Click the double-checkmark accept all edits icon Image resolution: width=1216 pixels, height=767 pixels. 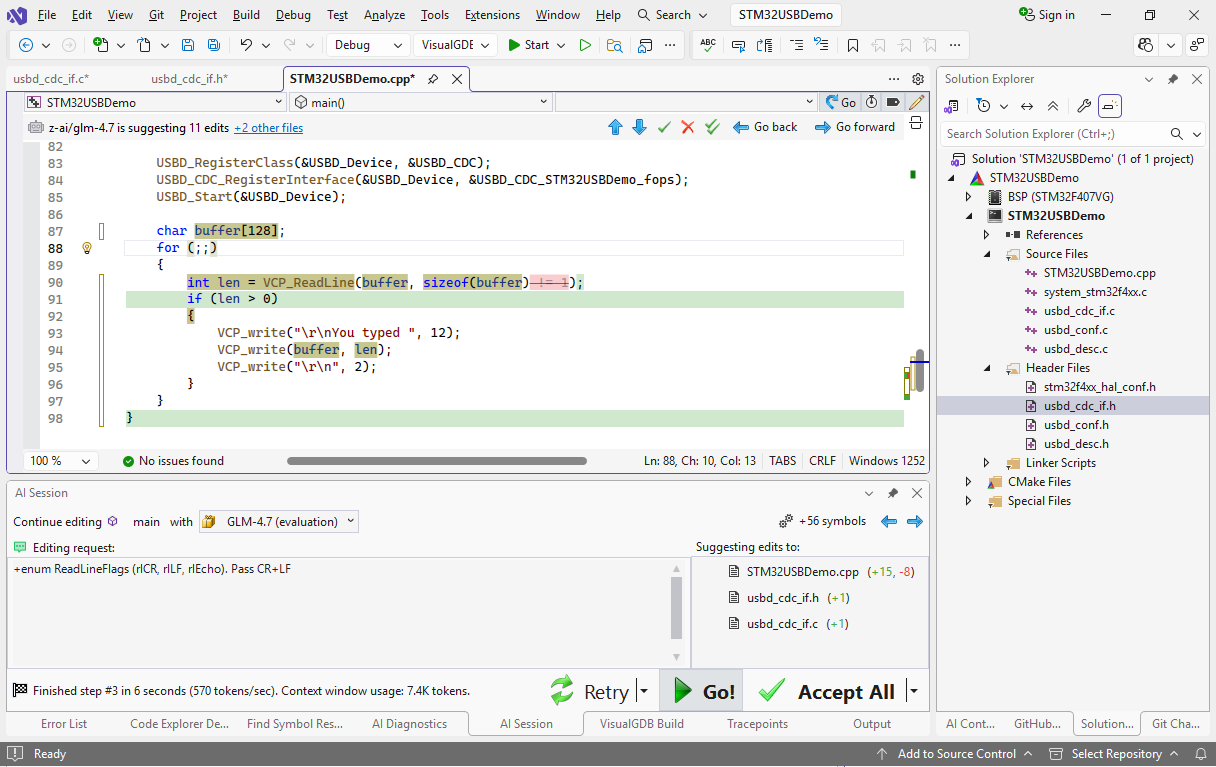[x=712, y=127]
